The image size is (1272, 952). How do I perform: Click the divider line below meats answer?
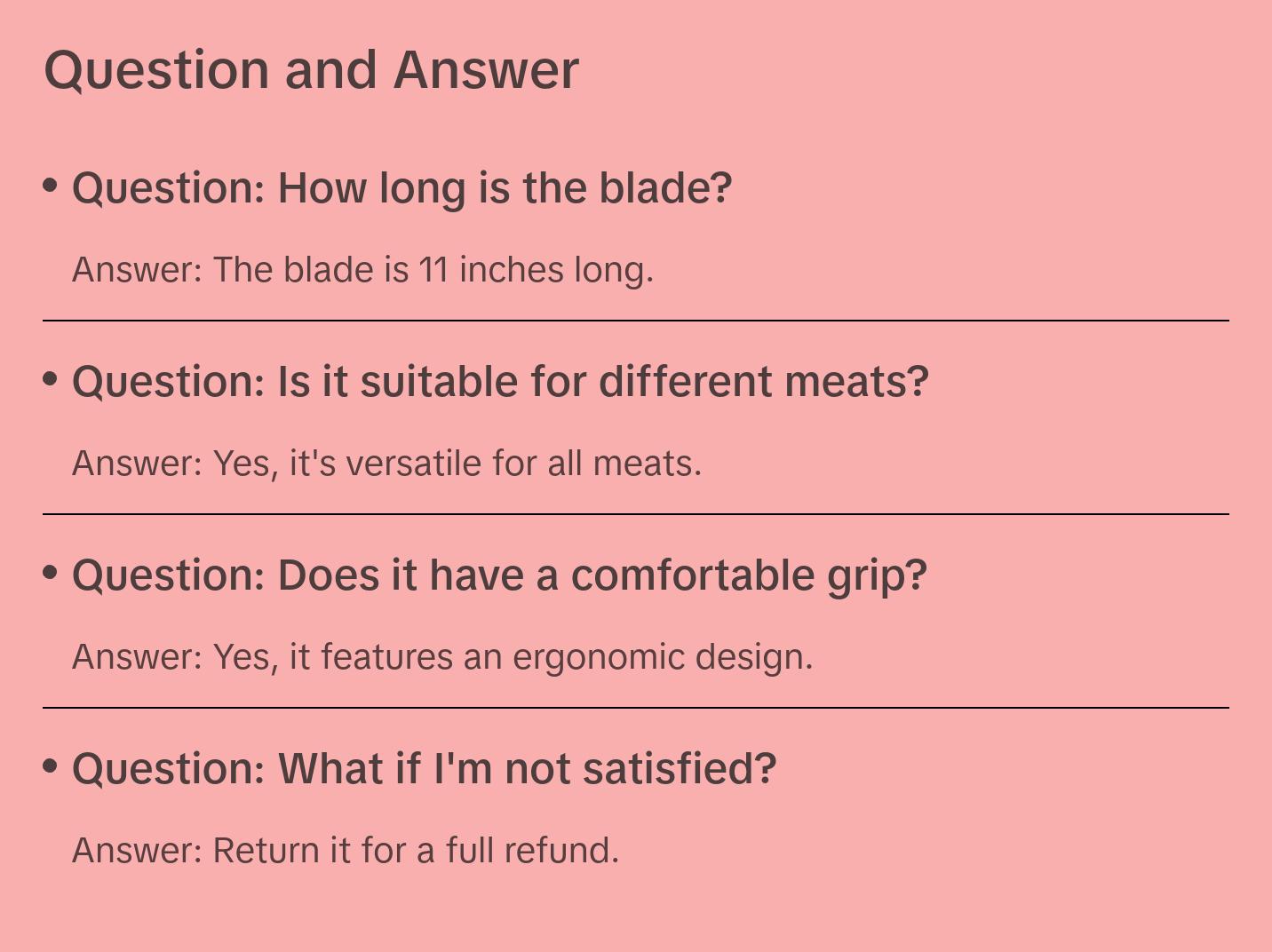[636, 514]
